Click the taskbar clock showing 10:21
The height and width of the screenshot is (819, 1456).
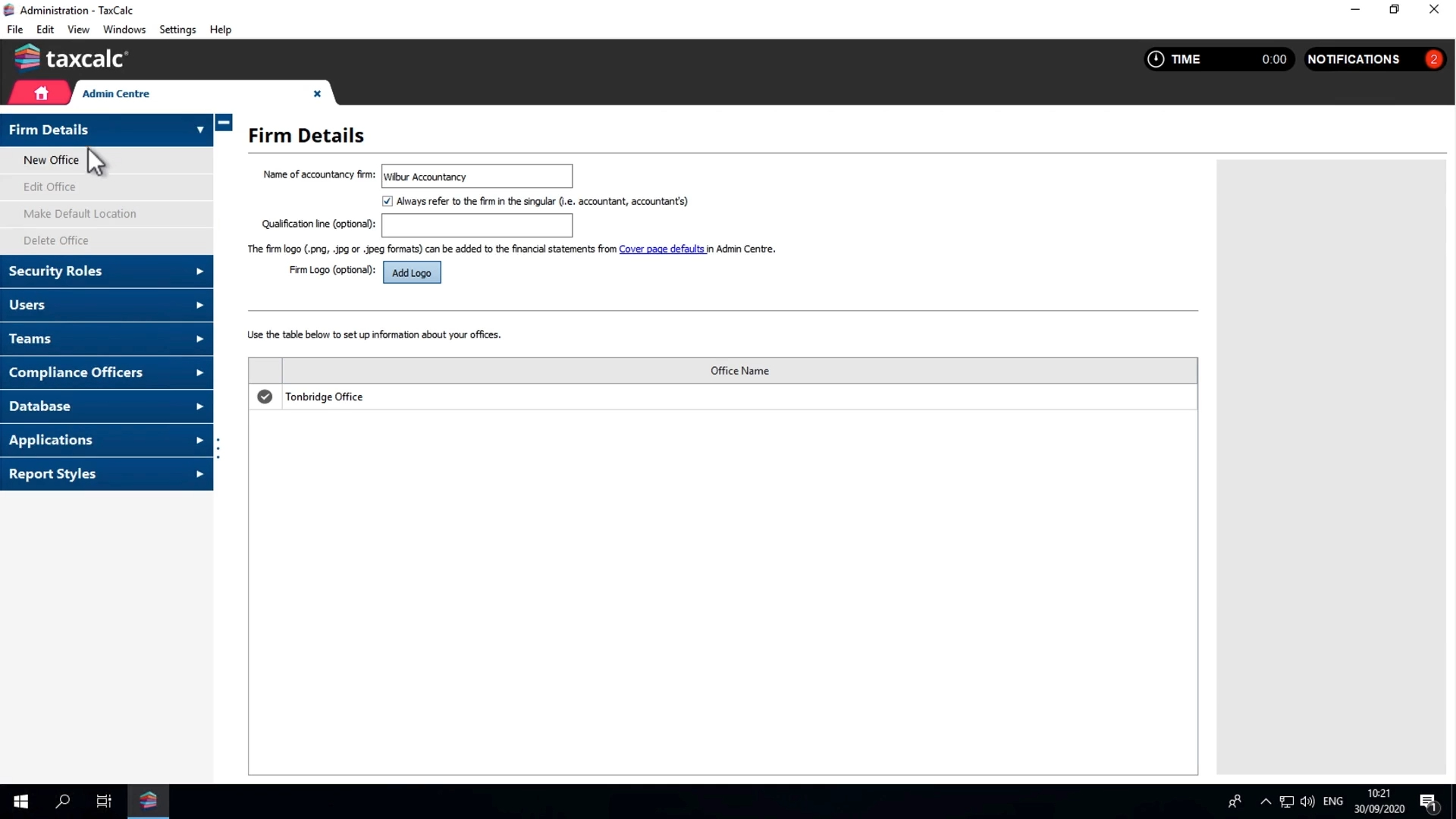[x=1379, y=802]
